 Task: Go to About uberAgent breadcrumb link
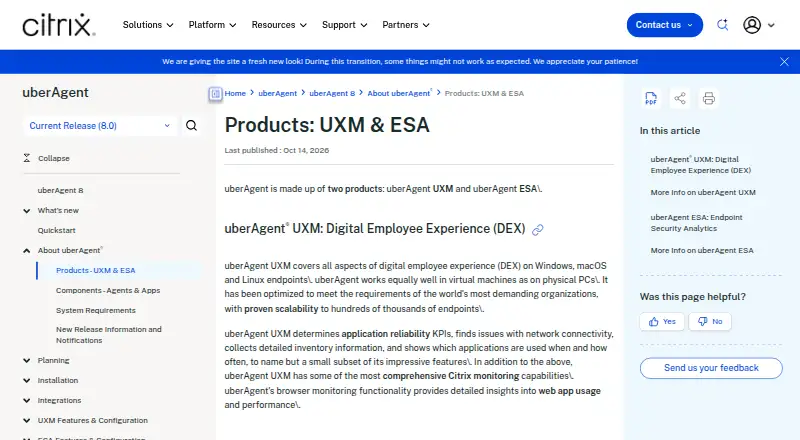(399, 93)
